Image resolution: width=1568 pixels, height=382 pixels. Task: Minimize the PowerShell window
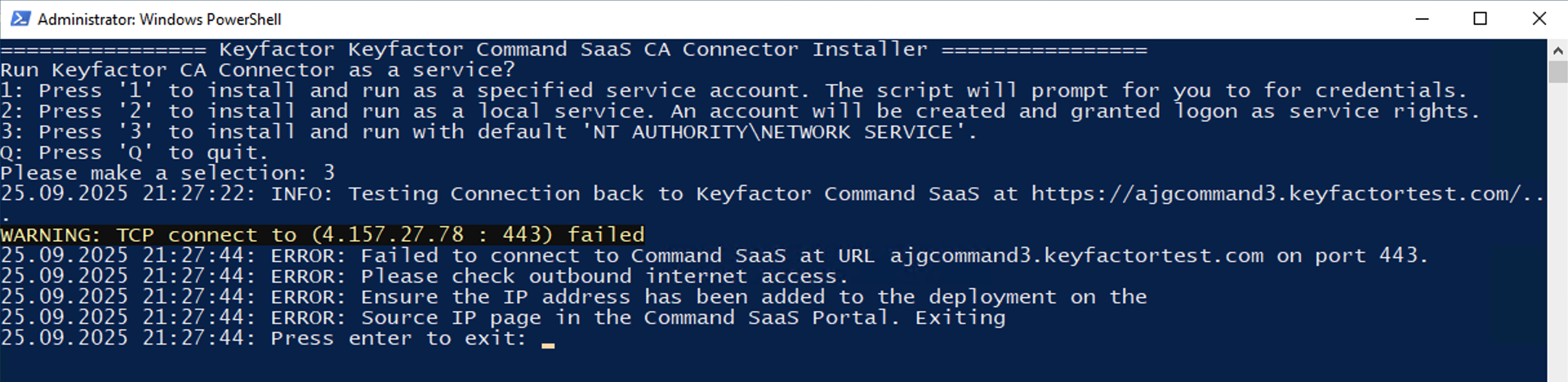1422,19
